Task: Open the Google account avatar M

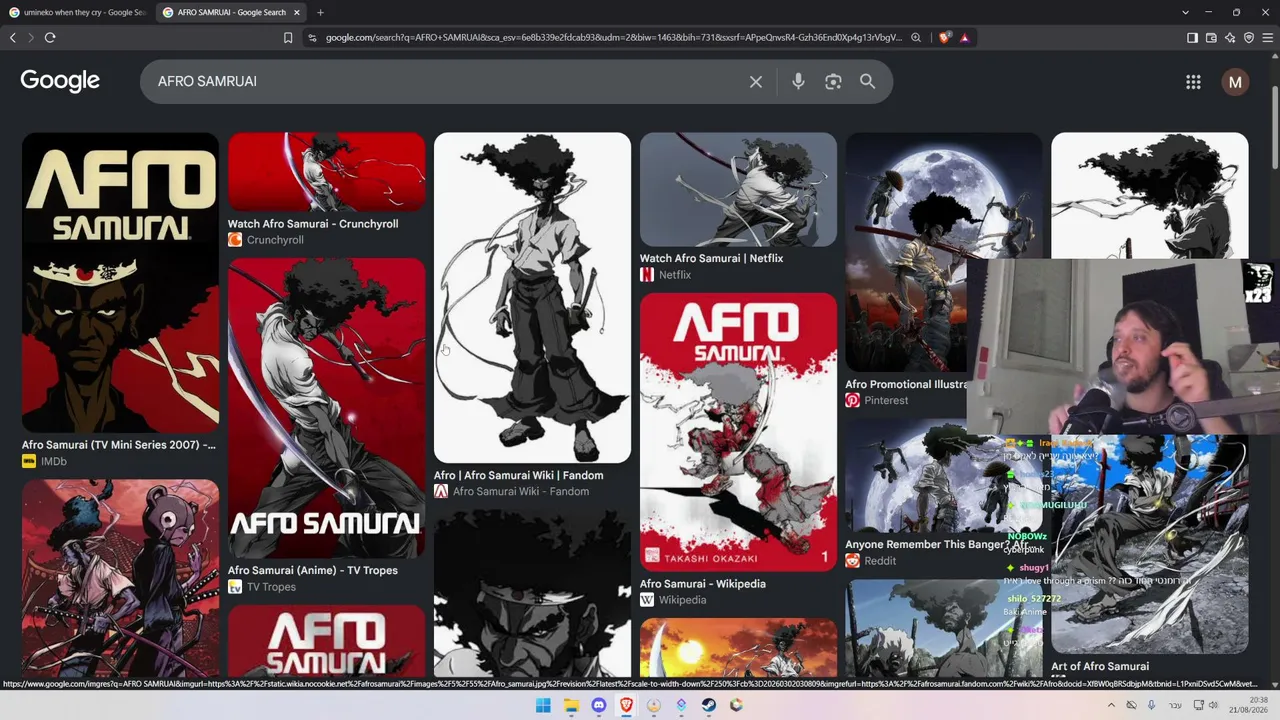Action: click(x=1235, y=82)
